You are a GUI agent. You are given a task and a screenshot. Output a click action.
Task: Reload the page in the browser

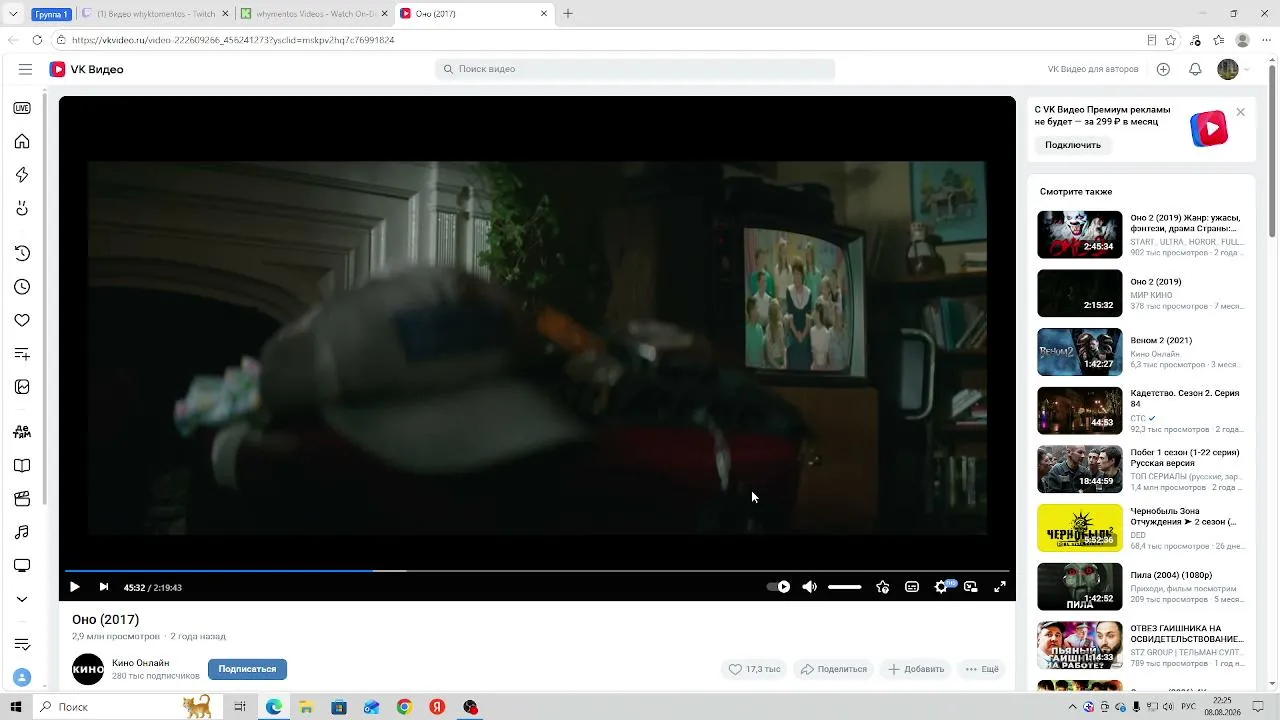(37, 40)
